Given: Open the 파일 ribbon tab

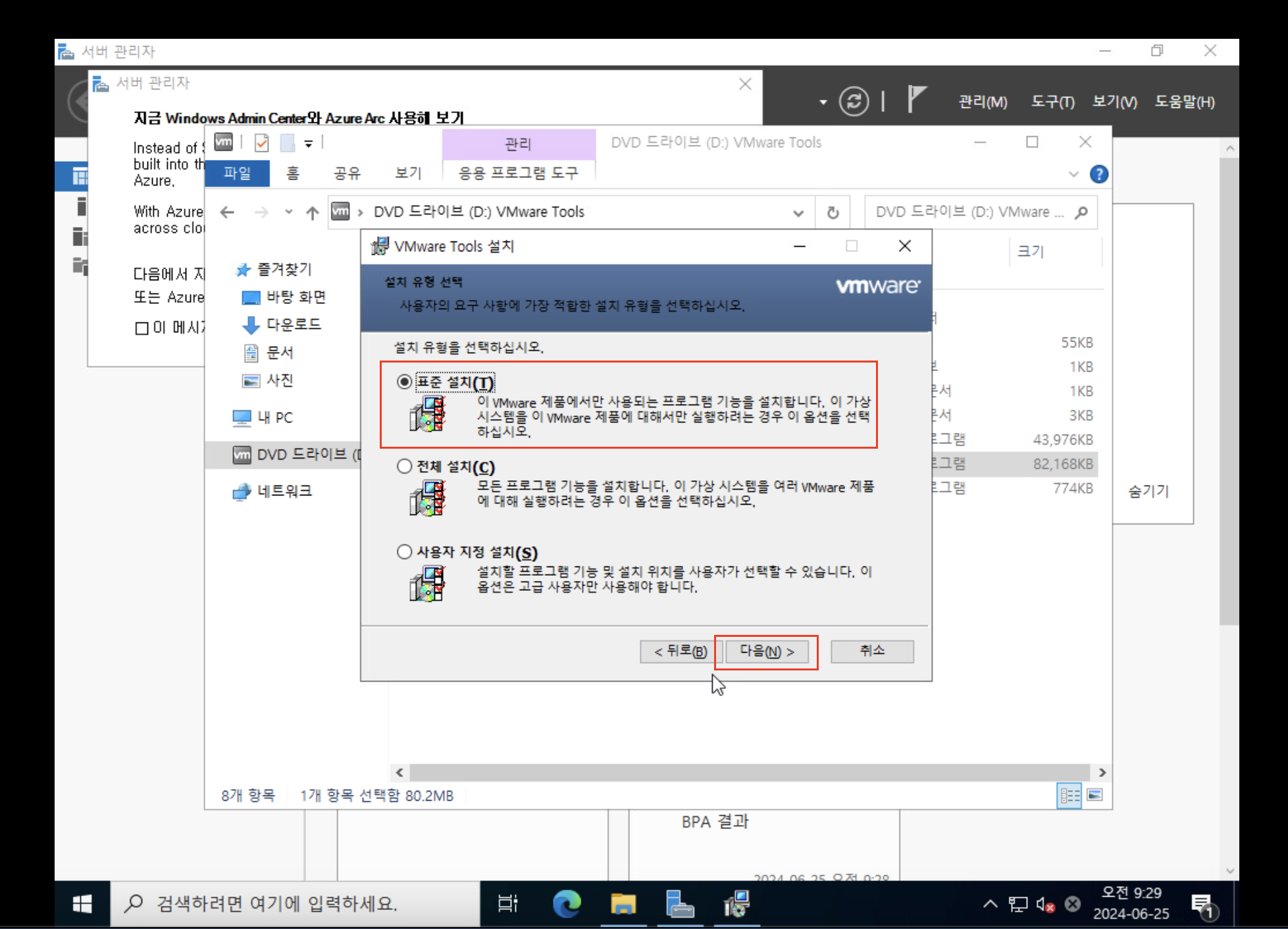Looking at the screenshot, I should pos(237,173).
